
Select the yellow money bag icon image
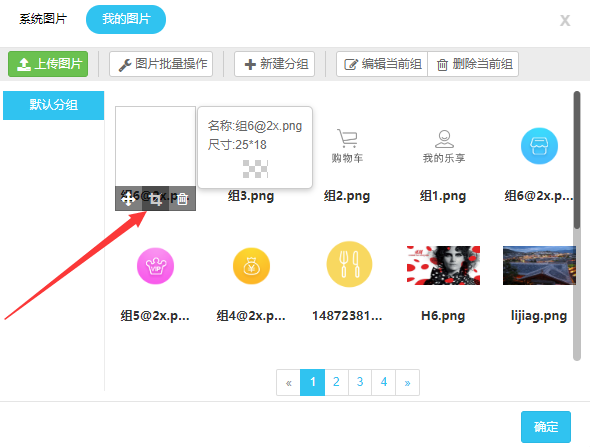[251, 266]
